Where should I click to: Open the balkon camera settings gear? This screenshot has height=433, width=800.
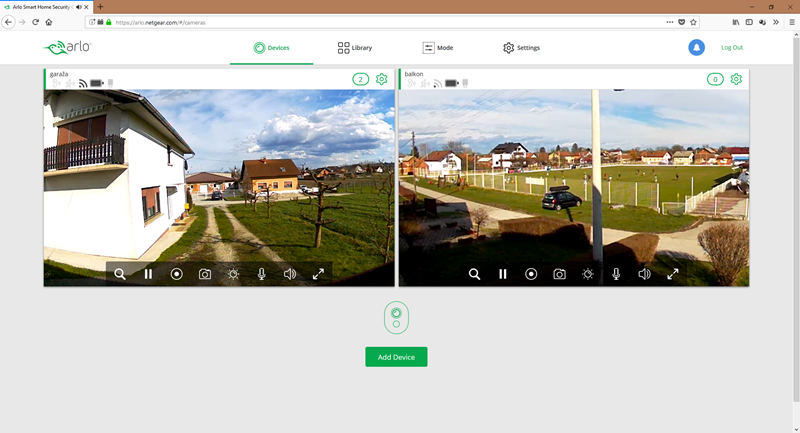(x=736, y=79)
